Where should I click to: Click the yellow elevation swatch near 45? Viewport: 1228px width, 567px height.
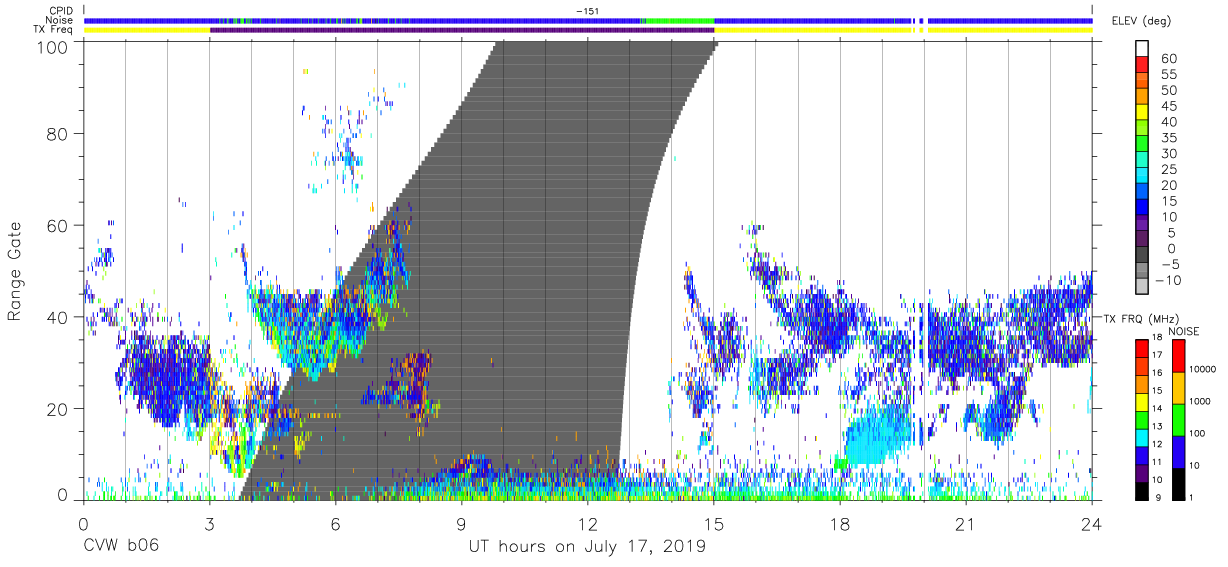coord(1142,112)
